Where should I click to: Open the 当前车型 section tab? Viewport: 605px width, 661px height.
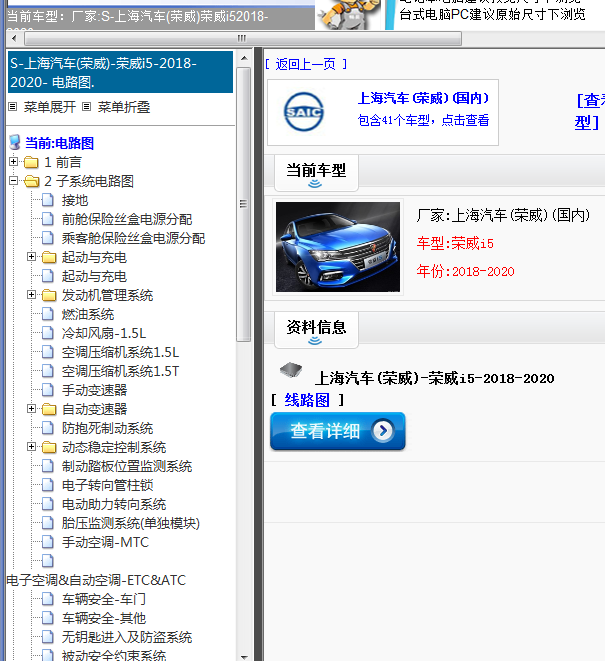(316, 173)
